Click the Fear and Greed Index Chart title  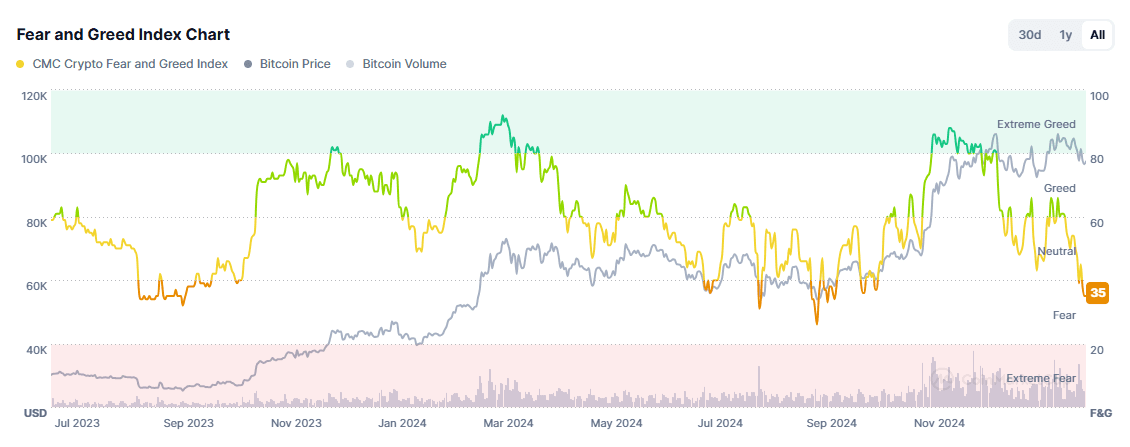pyautogui.click(x=123, y=34)
